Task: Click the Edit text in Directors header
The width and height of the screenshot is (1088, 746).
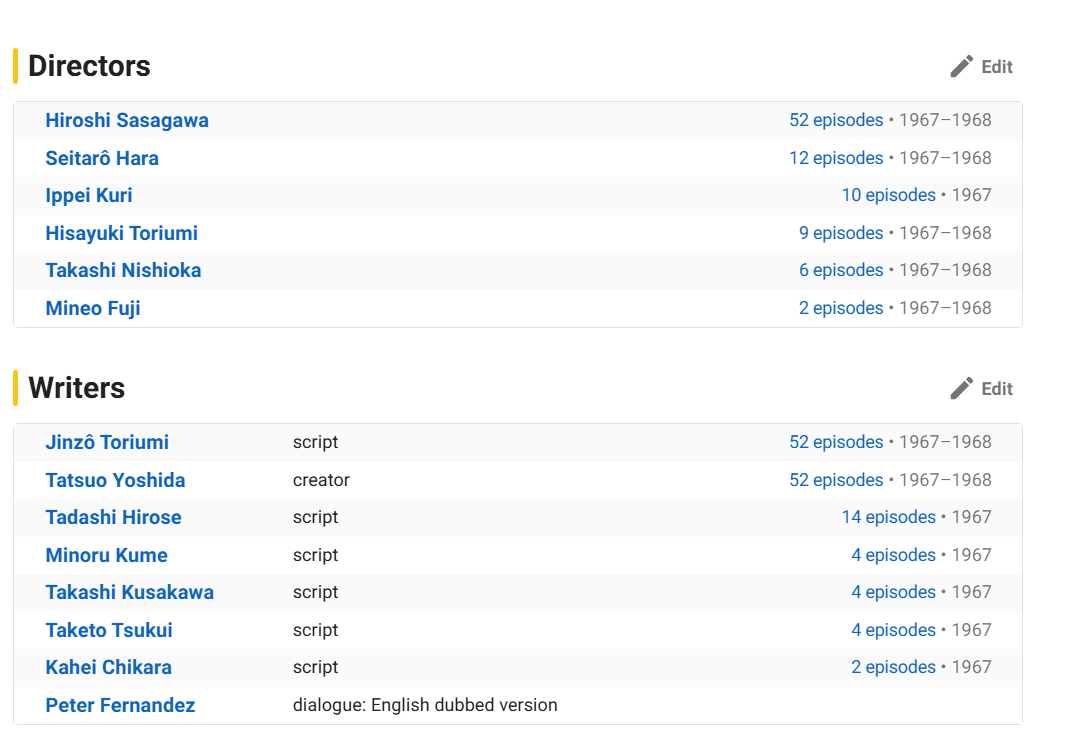Action: pyautogui.click(x=997, y=67)
